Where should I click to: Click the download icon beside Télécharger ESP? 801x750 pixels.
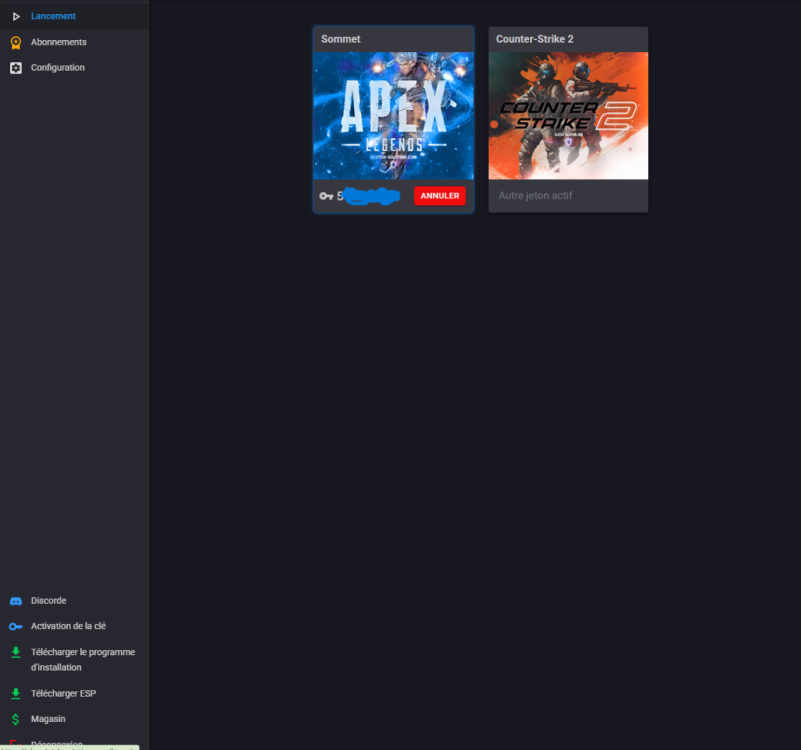pos(15,693)
